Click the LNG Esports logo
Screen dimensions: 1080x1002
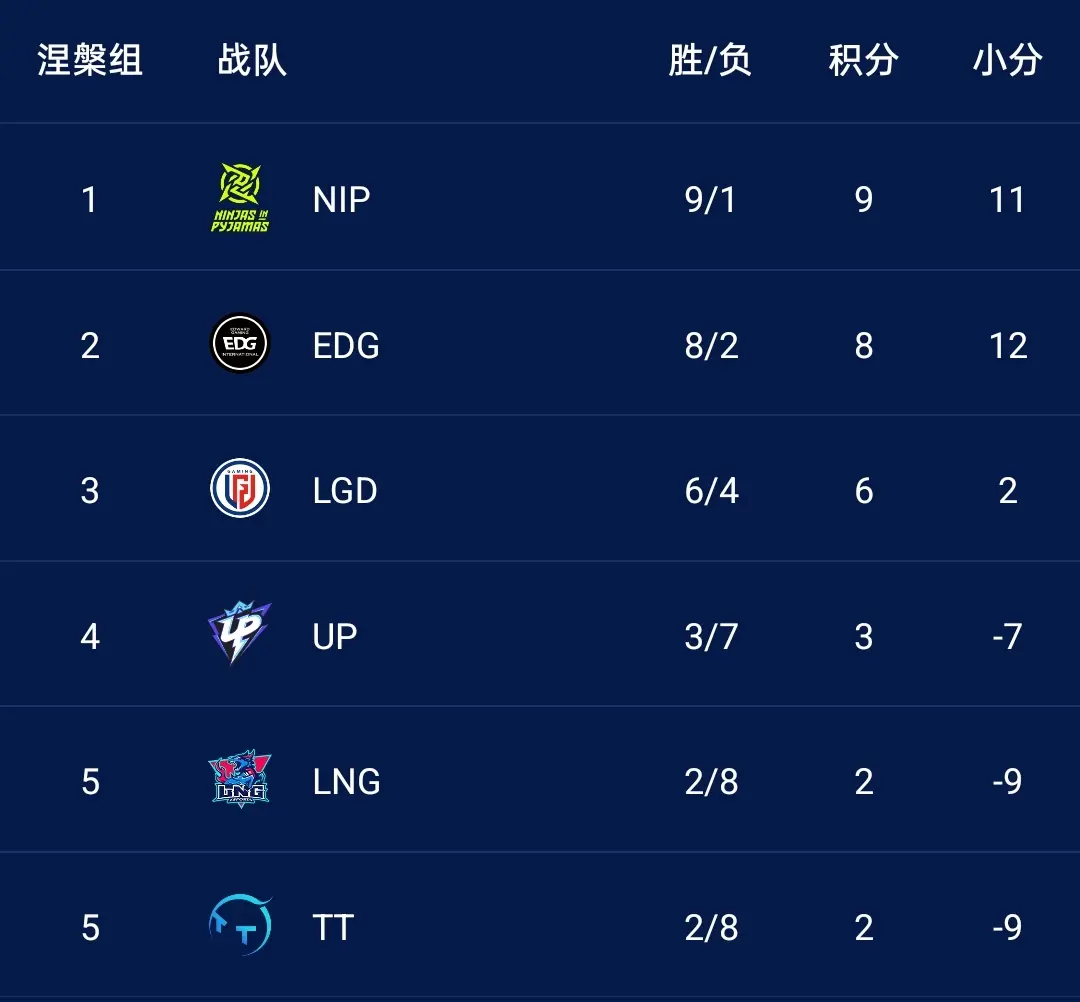[240, 779]
